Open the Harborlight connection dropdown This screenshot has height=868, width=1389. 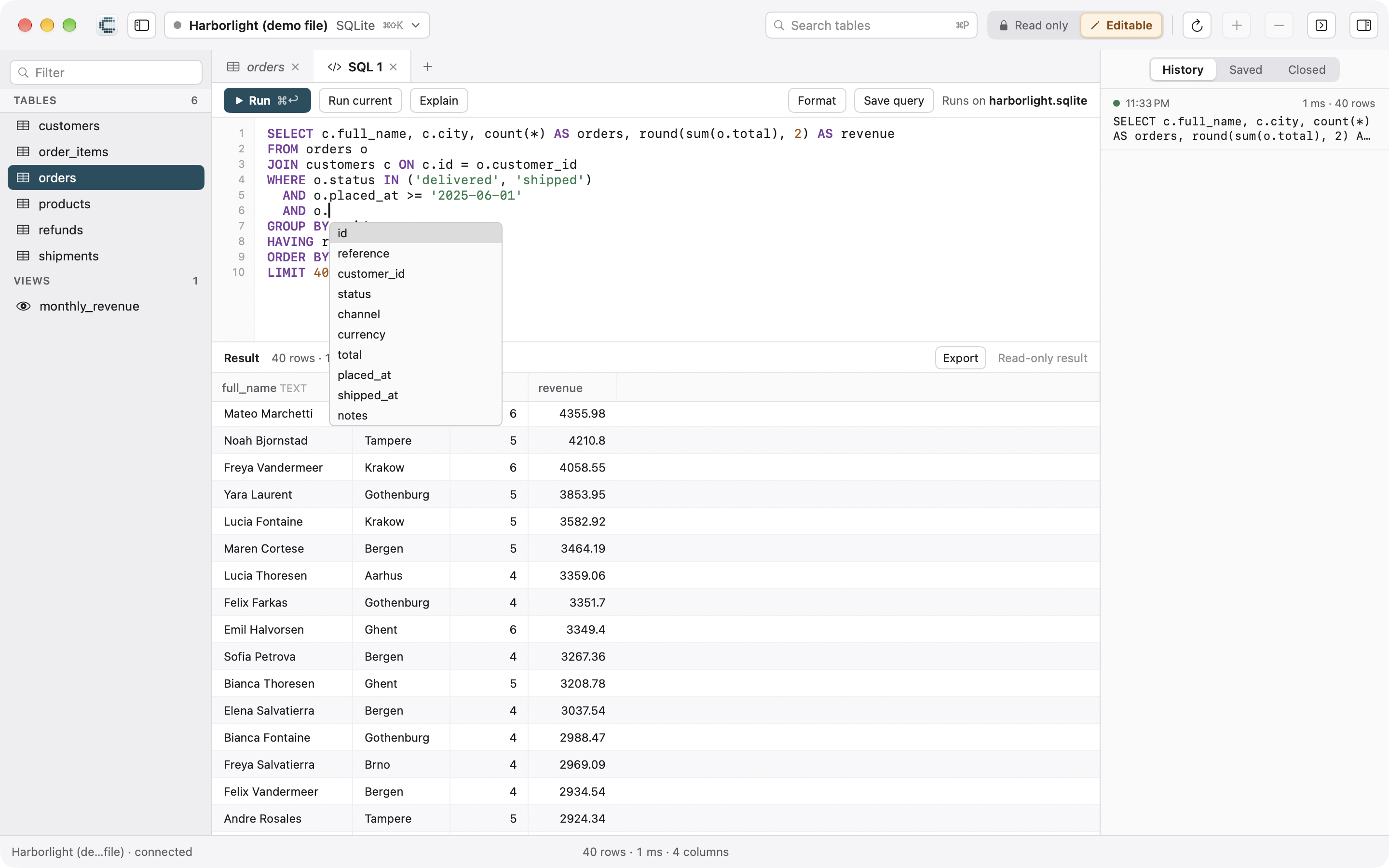pyautogui.click(x=297, y=25)
